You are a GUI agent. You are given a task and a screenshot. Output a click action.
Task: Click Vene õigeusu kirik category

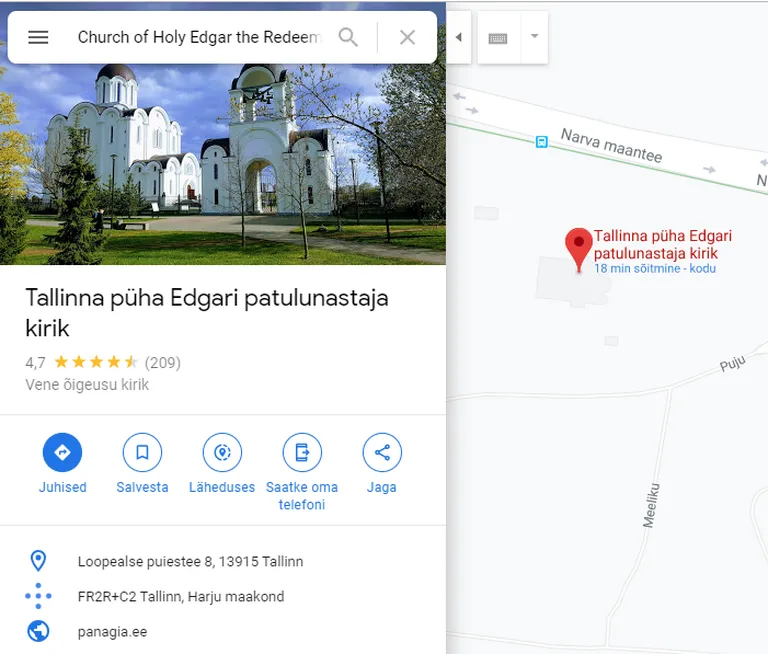pos(87,385)
